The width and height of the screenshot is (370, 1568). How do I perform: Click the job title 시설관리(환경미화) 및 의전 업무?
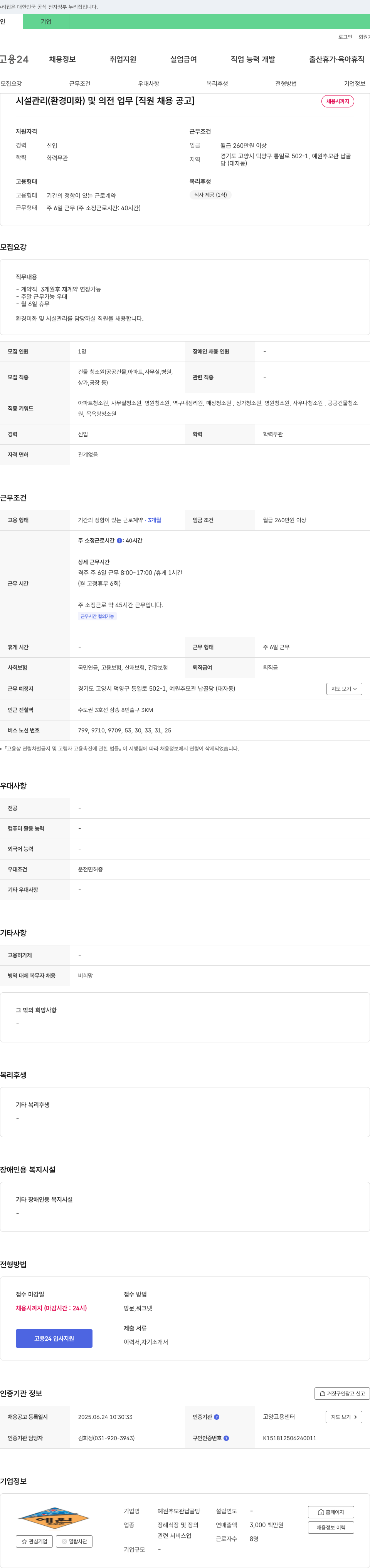pos(105,101)
